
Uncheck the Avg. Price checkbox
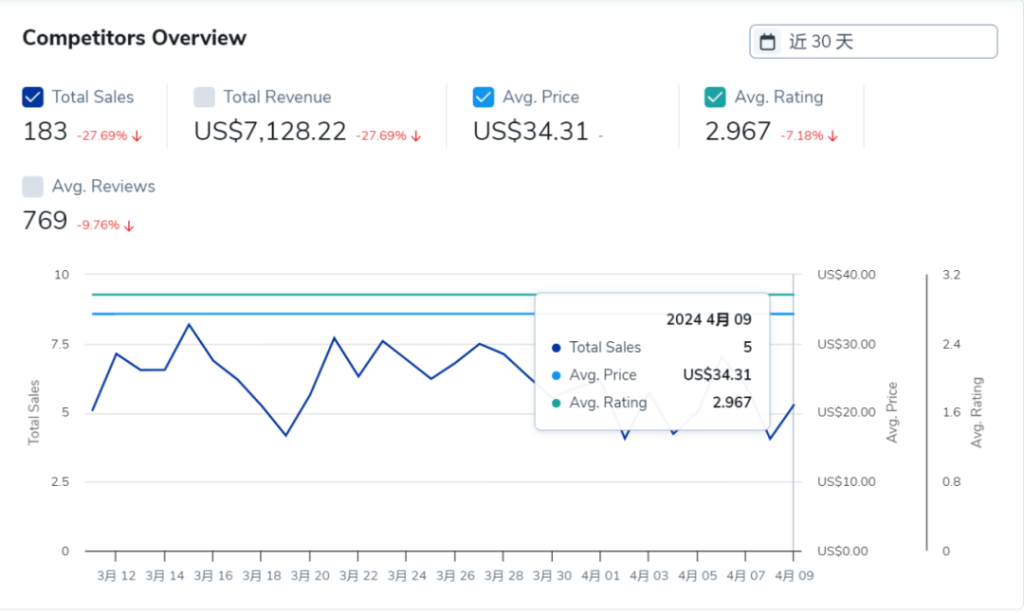coord(484,97)
